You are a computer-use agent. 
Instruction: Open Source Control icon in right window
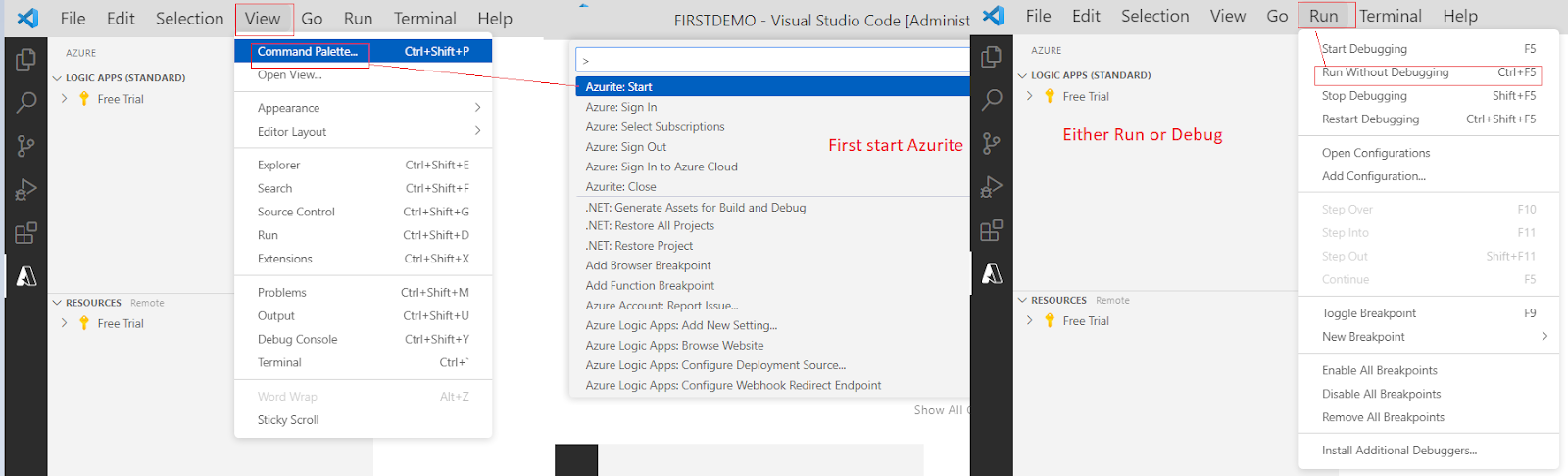(x=992, y=143)
